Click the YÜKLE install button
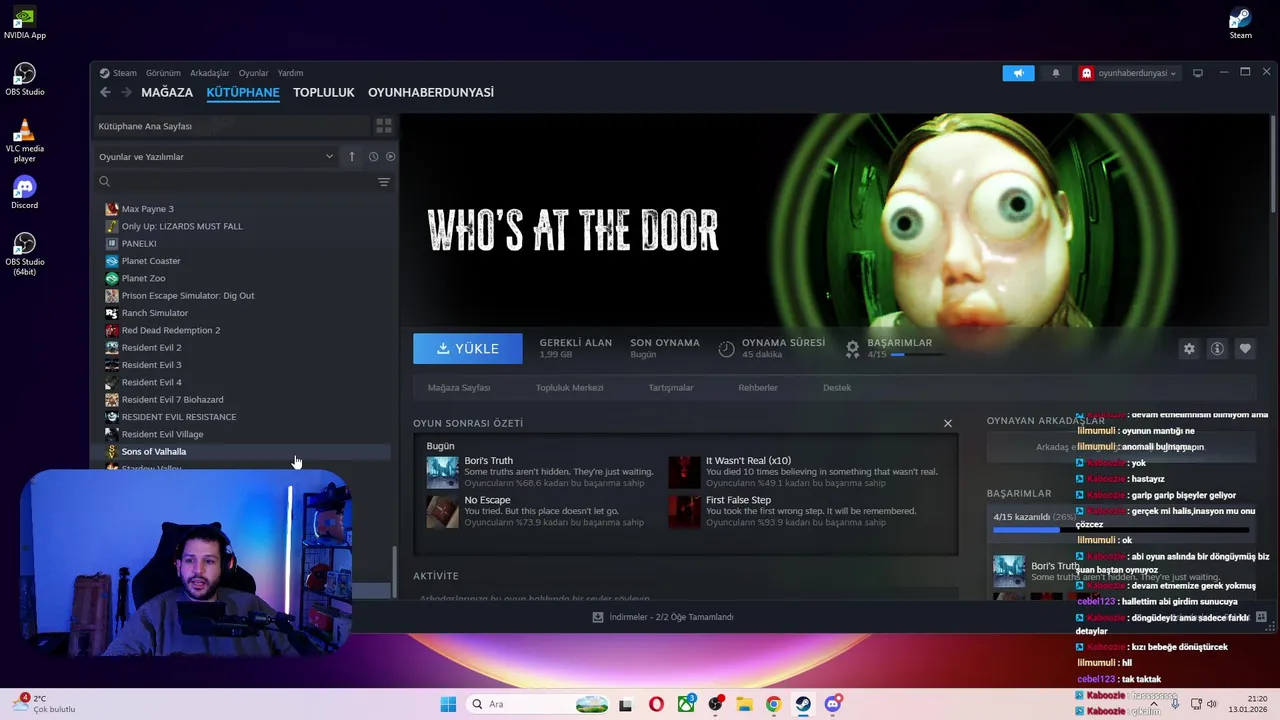The height and width of the screenshot is (720, 1280). coord(468,348)
